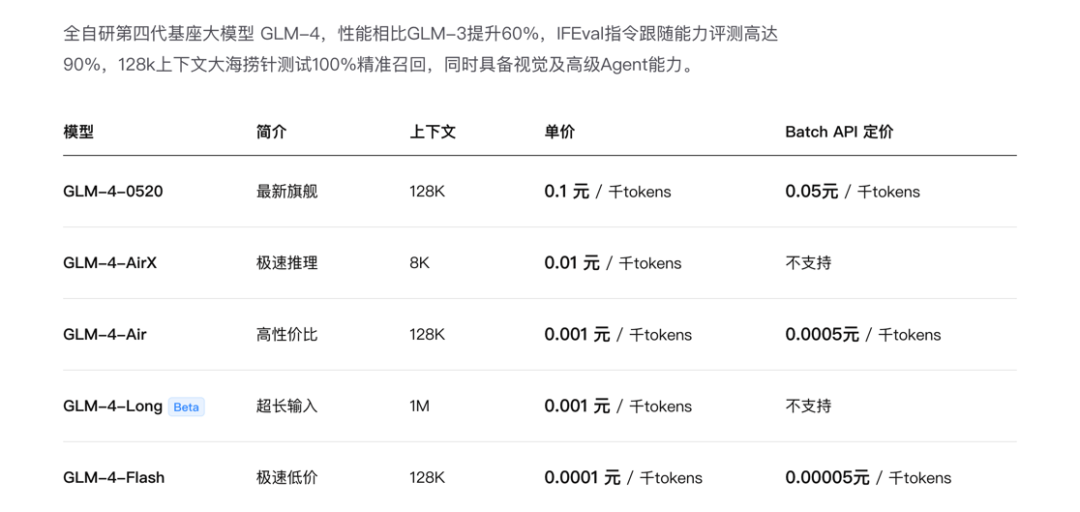Click the 简介 column header
The image size is (1080, 512).
(271, 131)
